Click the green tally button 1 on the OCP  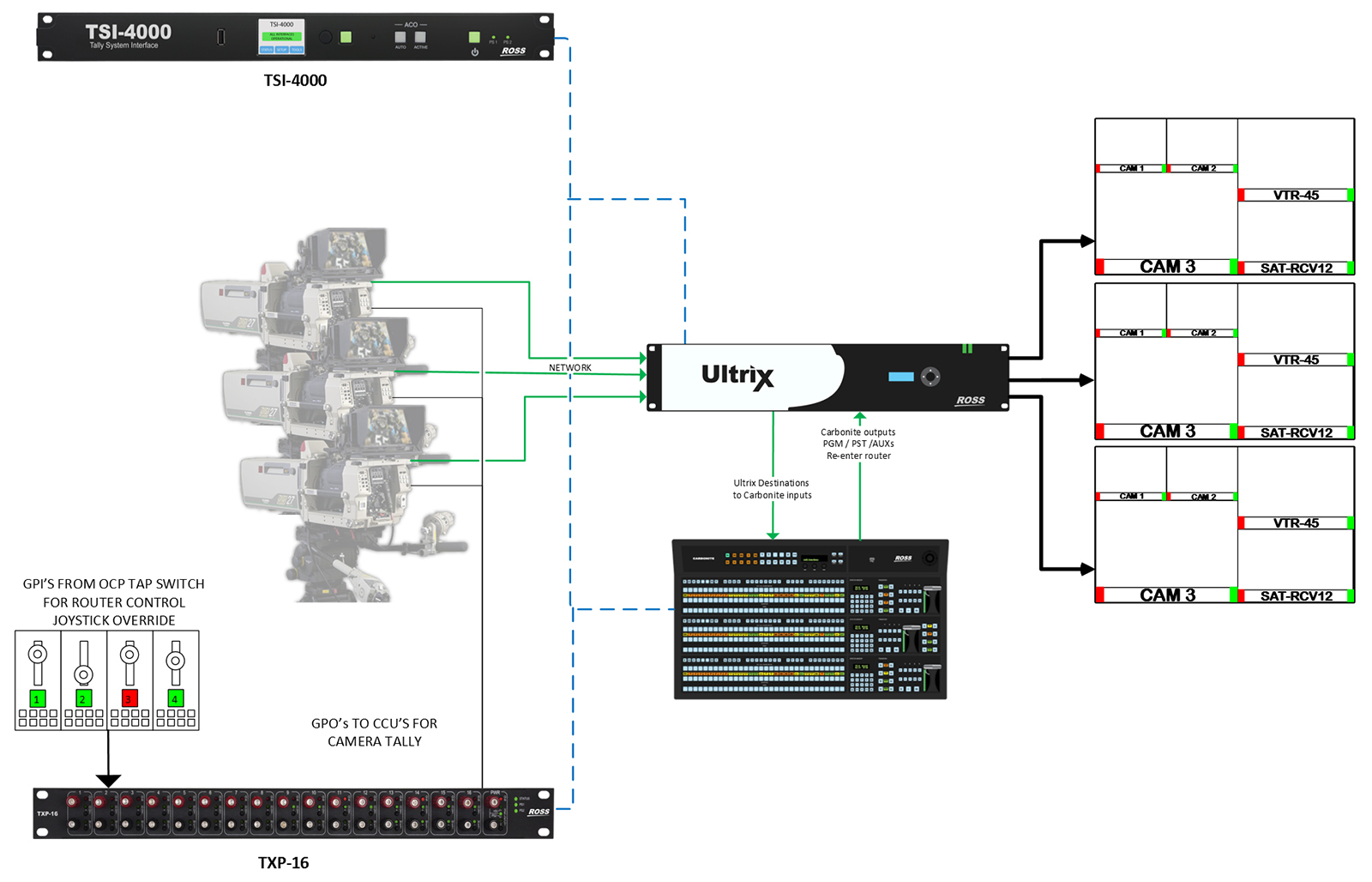point(38,698)
